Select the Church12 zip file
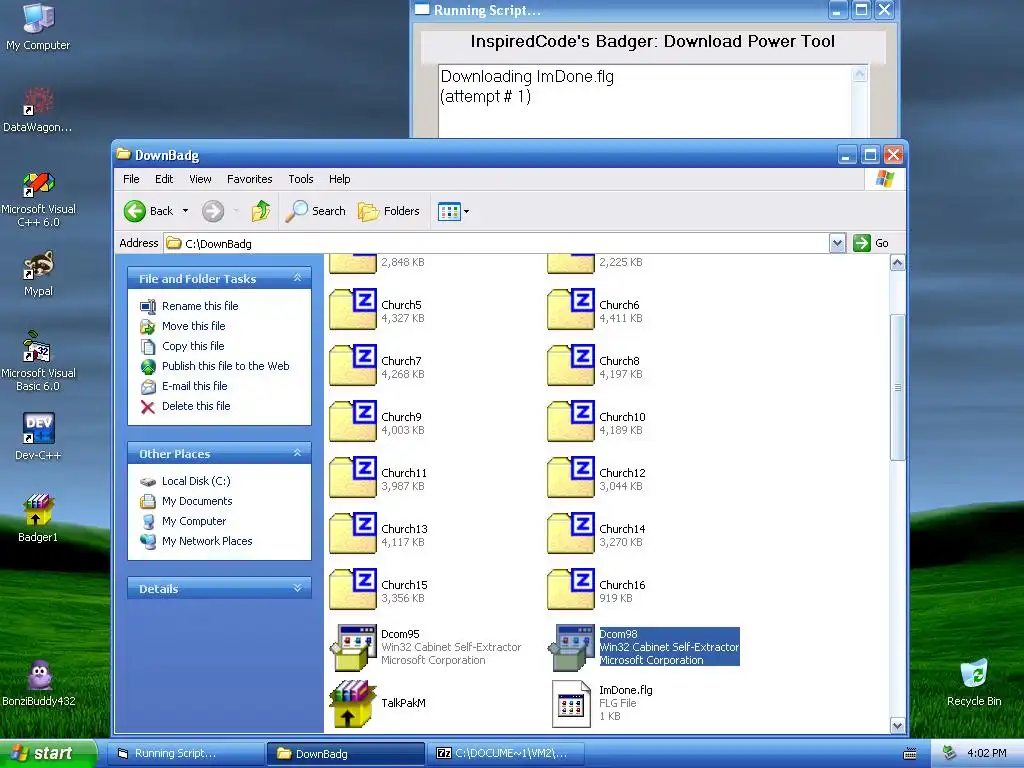The width and height of the screenshot is (1024, 768). pos(571,478)
